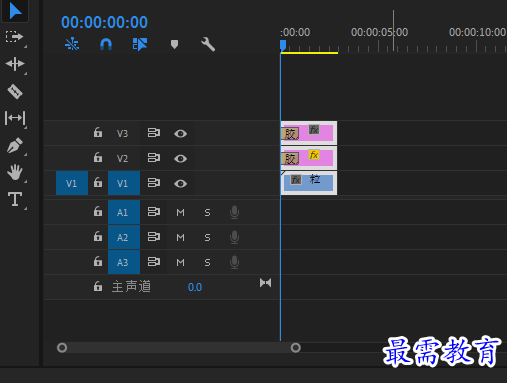507x383 pixels.
Task: Click time ruler at 00:00:10:00
Action: click(477, 32)
